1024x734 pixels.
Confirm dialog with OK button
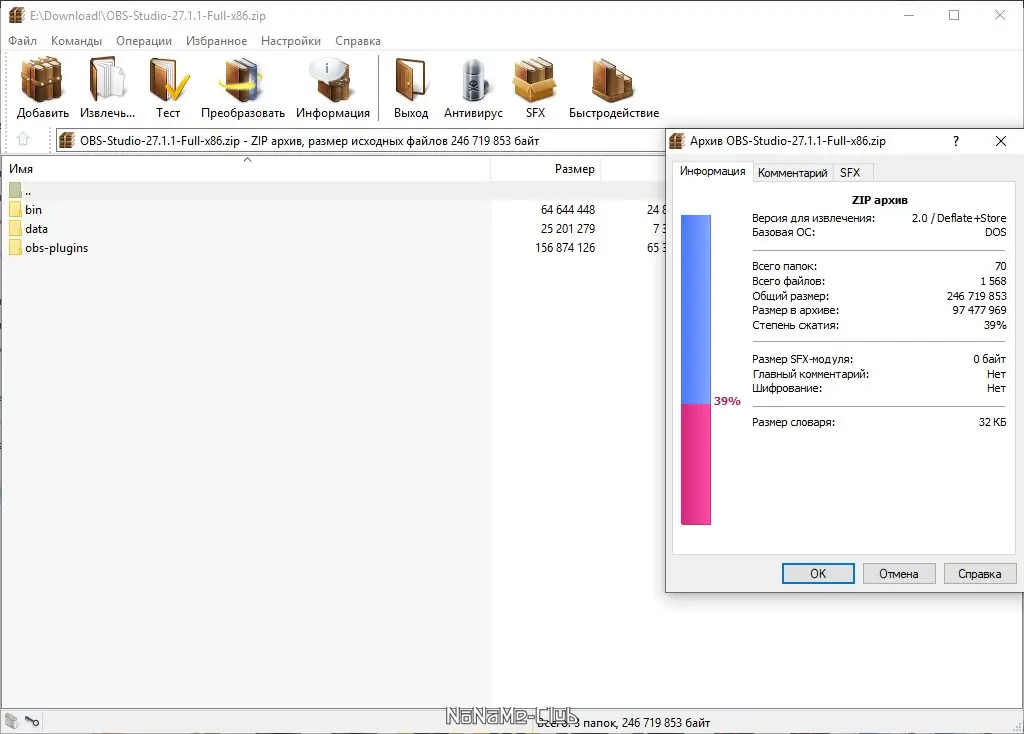pos(818,573)
